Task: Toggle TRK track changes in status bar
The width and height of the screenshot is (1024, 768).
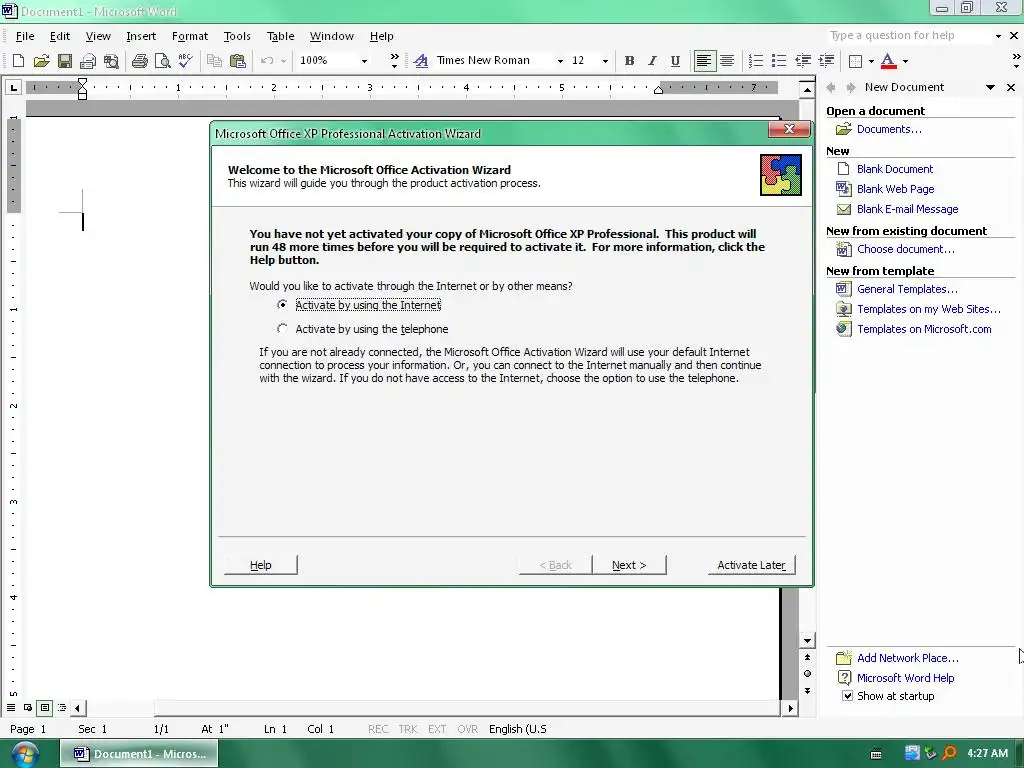Action: tap(408, 729)
